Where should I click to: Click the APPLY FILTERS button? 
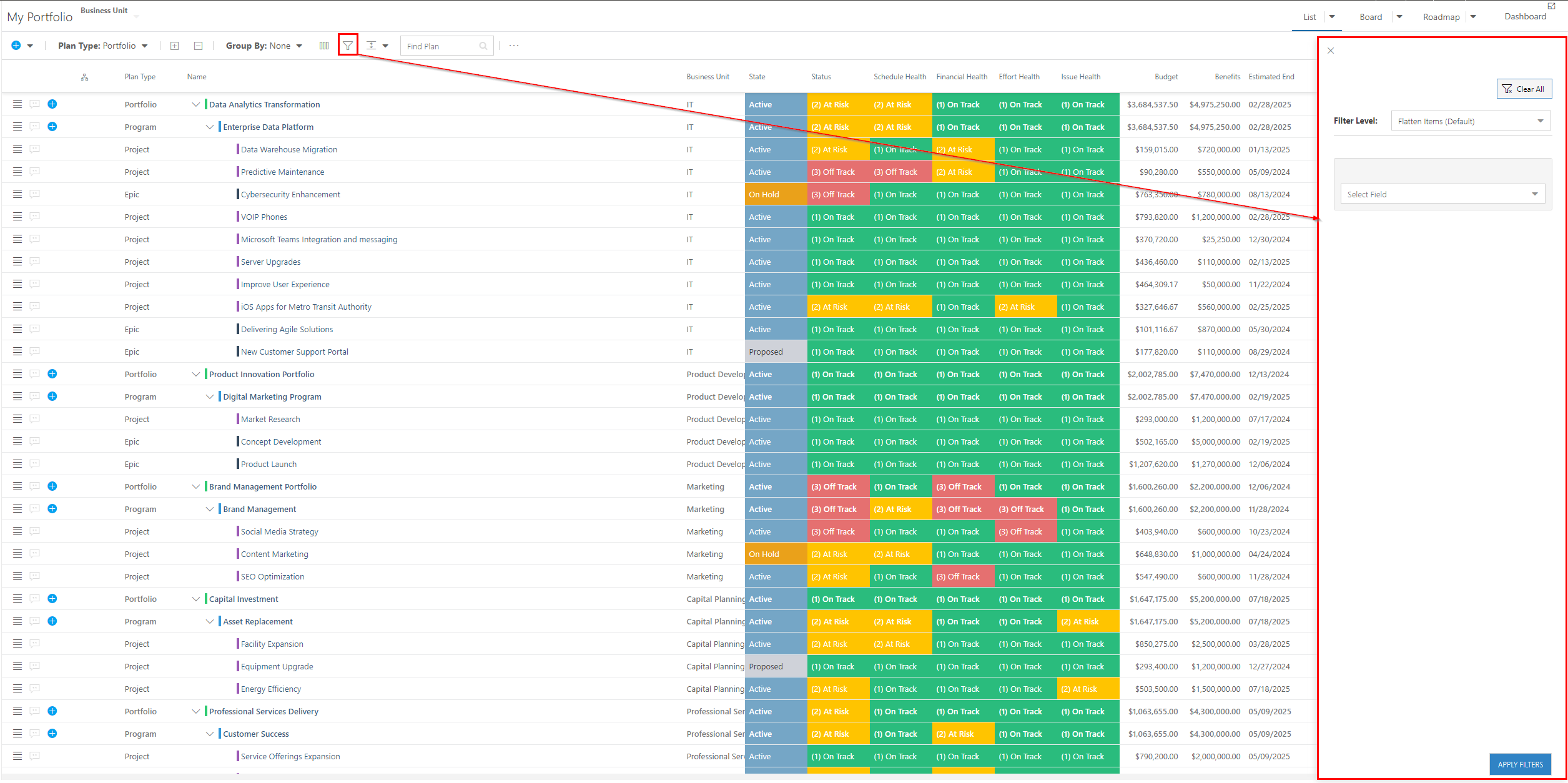tap(1520, 764)
